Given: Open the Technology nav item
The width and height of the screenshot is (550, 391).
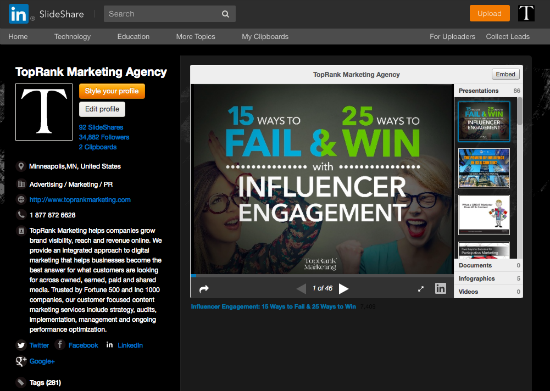Looking at the screenshot, I should pos(73,36).
